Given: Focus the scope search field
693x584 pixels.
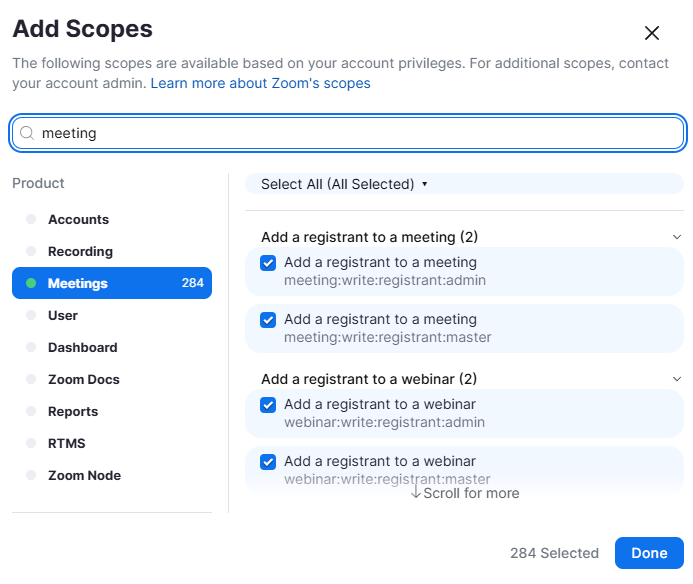Looking at the screenshot, I should [x=348, y=133].
